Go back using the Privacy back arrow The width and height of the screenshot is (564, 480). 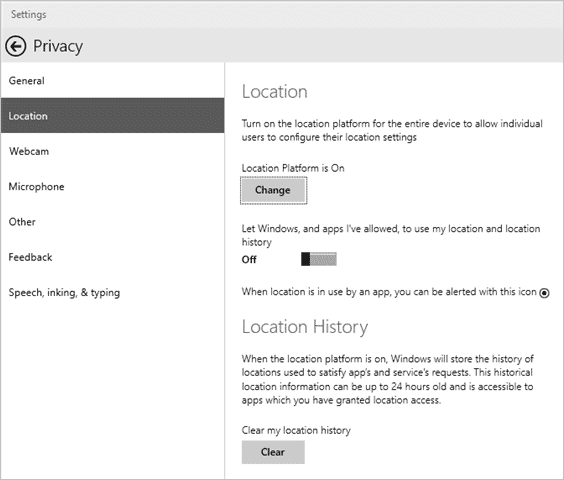click(x=15, y=46)
